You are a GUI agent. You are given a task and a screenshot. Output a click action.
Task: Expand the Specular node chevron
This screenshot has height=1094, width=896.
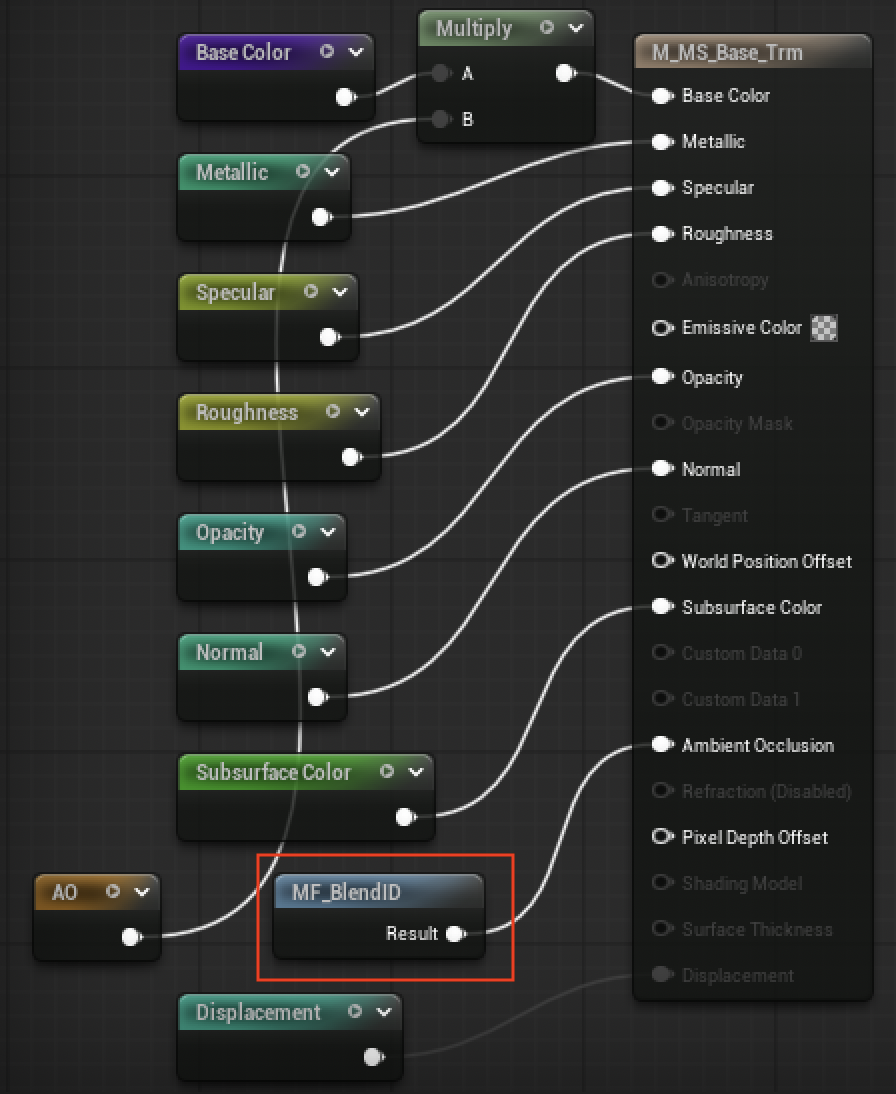pyautogui.click(x=340, y=292)
